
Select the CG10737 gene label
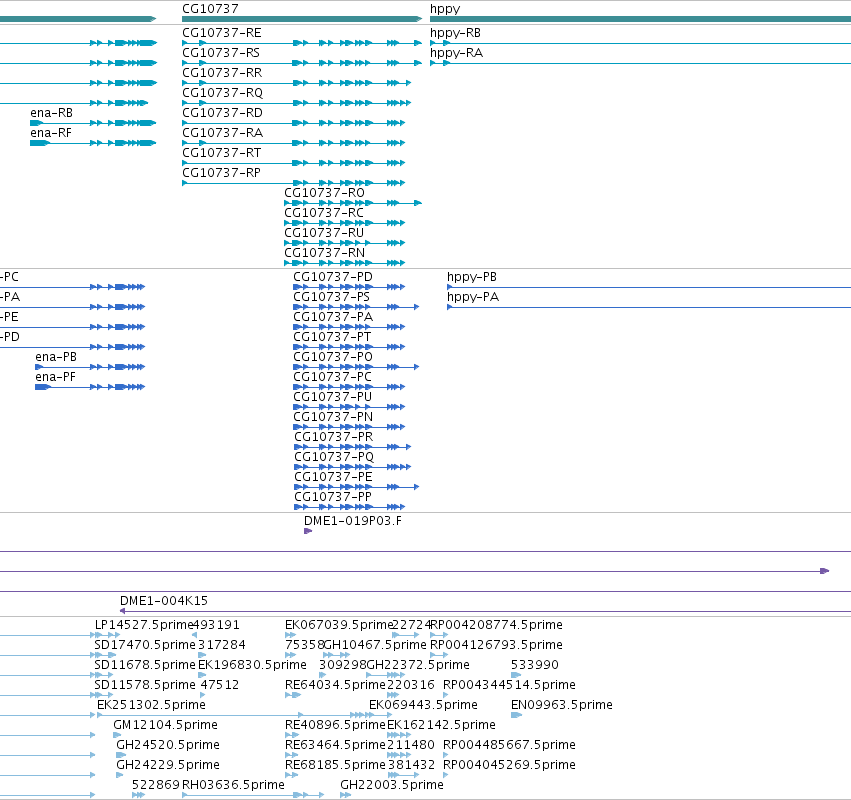[210, 9]
